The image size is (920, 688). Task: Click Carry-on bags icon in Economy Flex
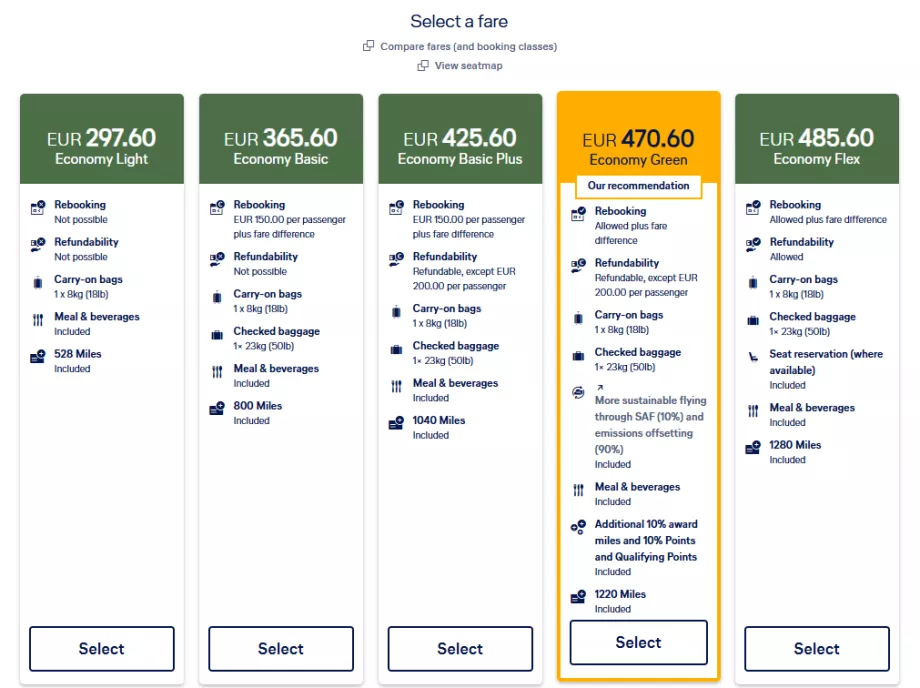point(753,283)
